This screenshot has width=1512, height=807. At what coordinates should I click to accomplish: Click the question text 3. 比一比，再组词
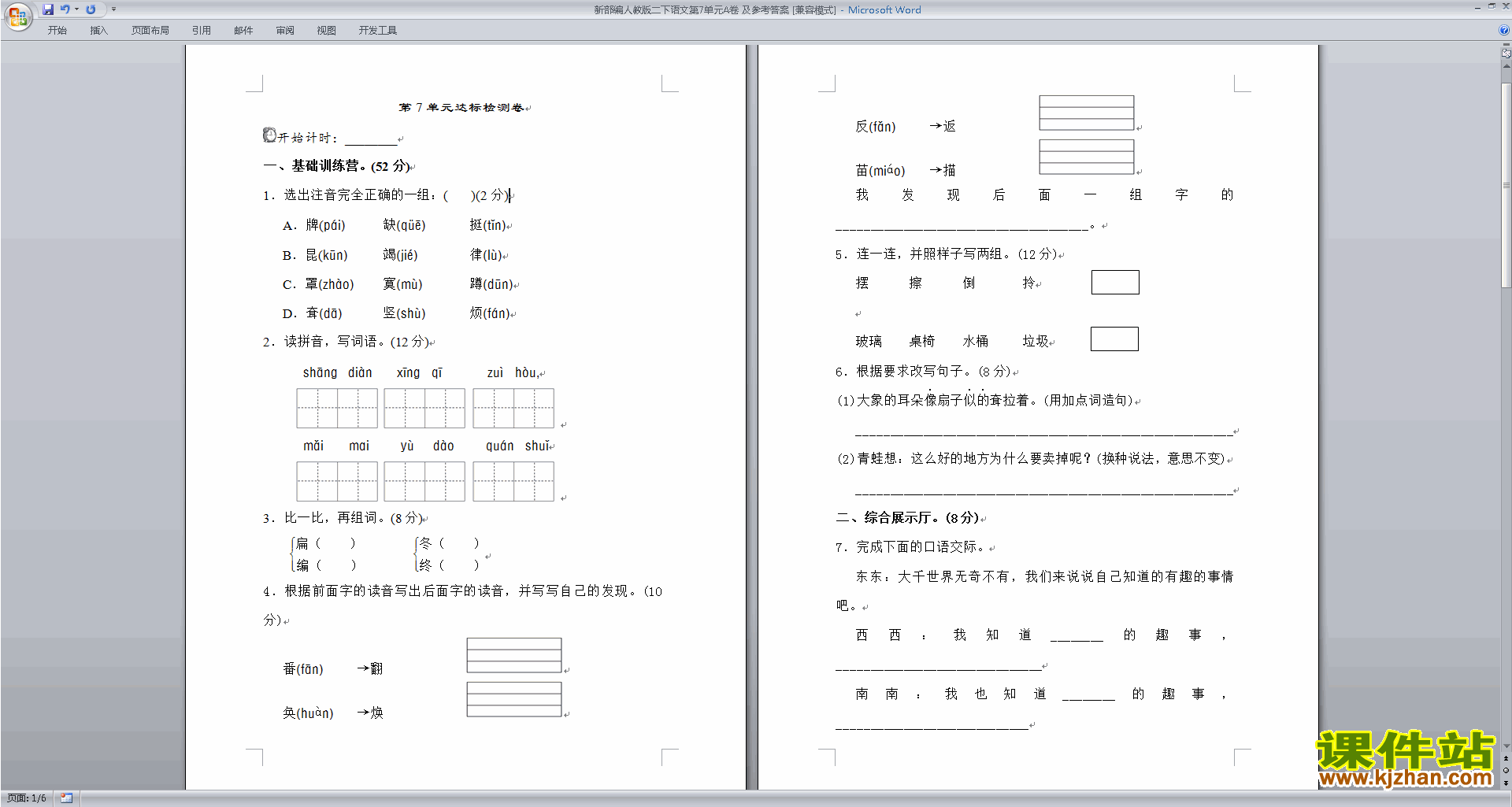point(343,517)
